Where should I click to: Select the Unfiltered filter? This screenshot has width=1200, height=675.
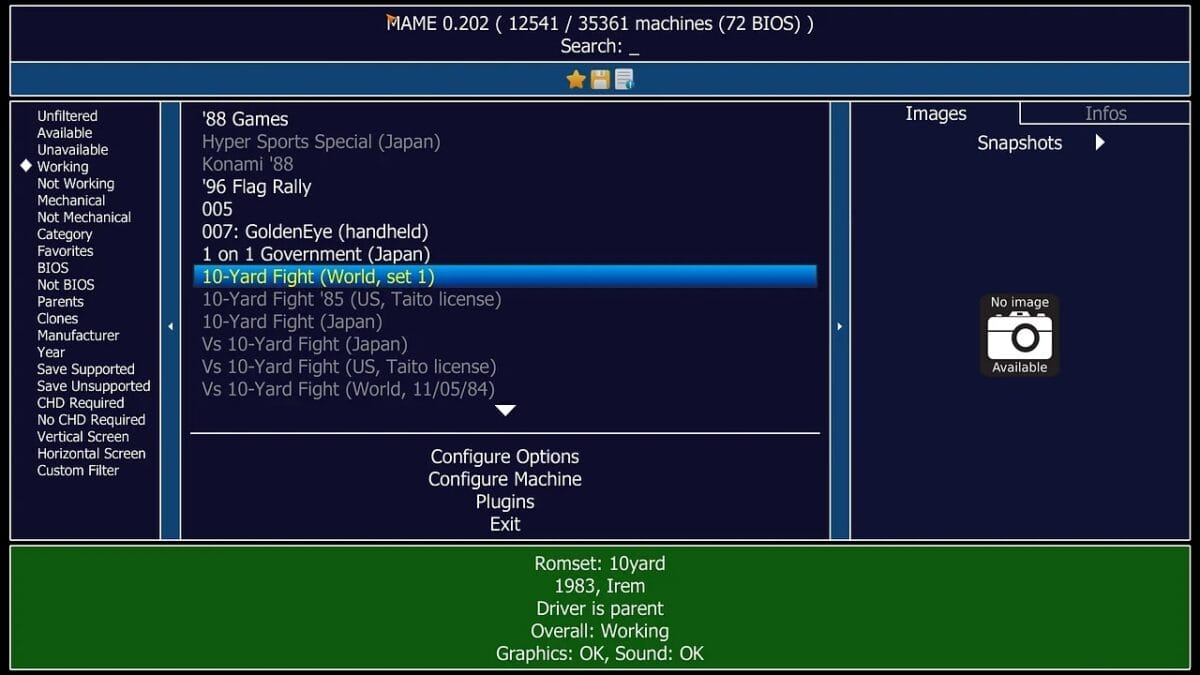pos(67,116)
